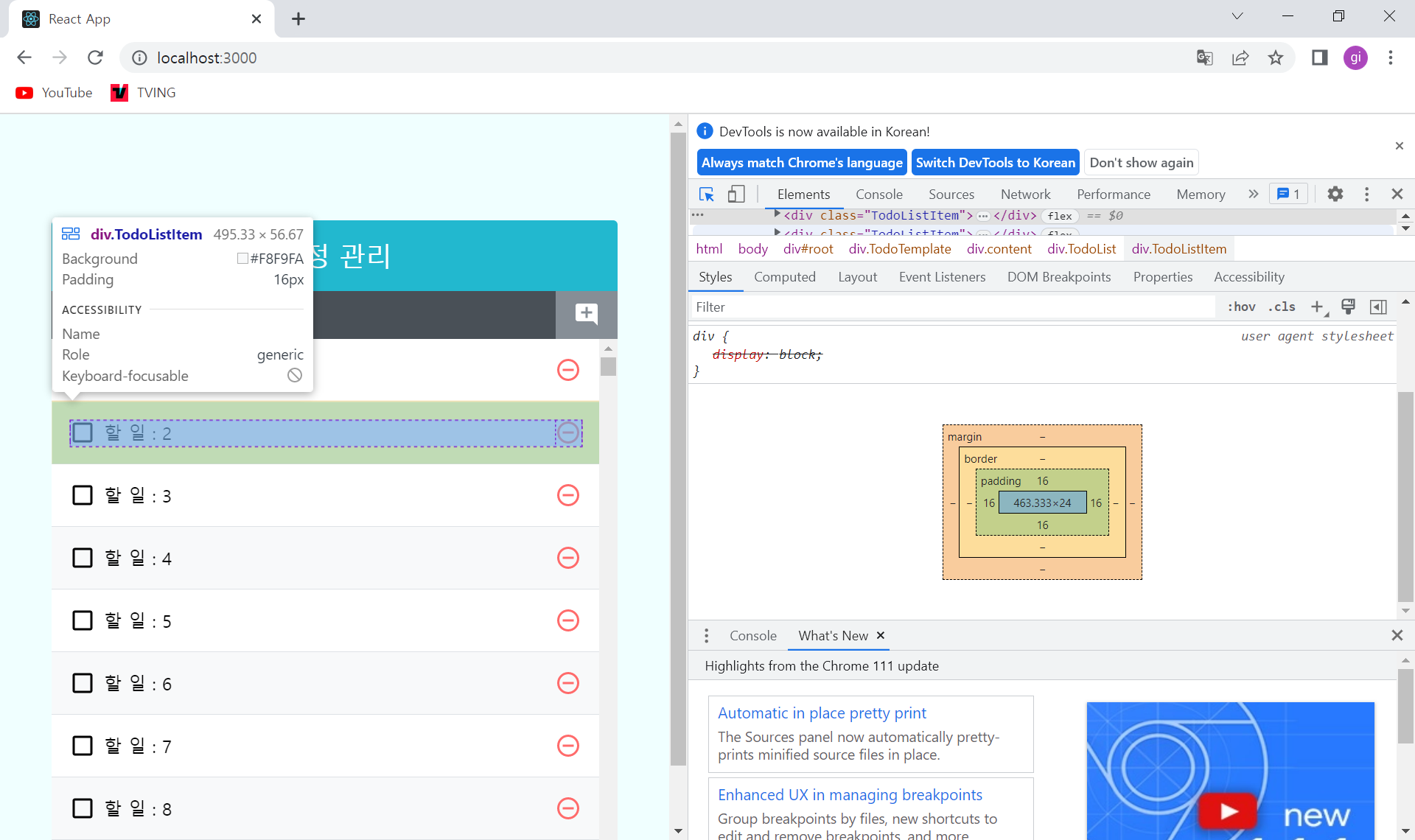Click Switch DevTools to Korean button
1415x840 pixels.
pyautogui.click(x=995, y=163)
